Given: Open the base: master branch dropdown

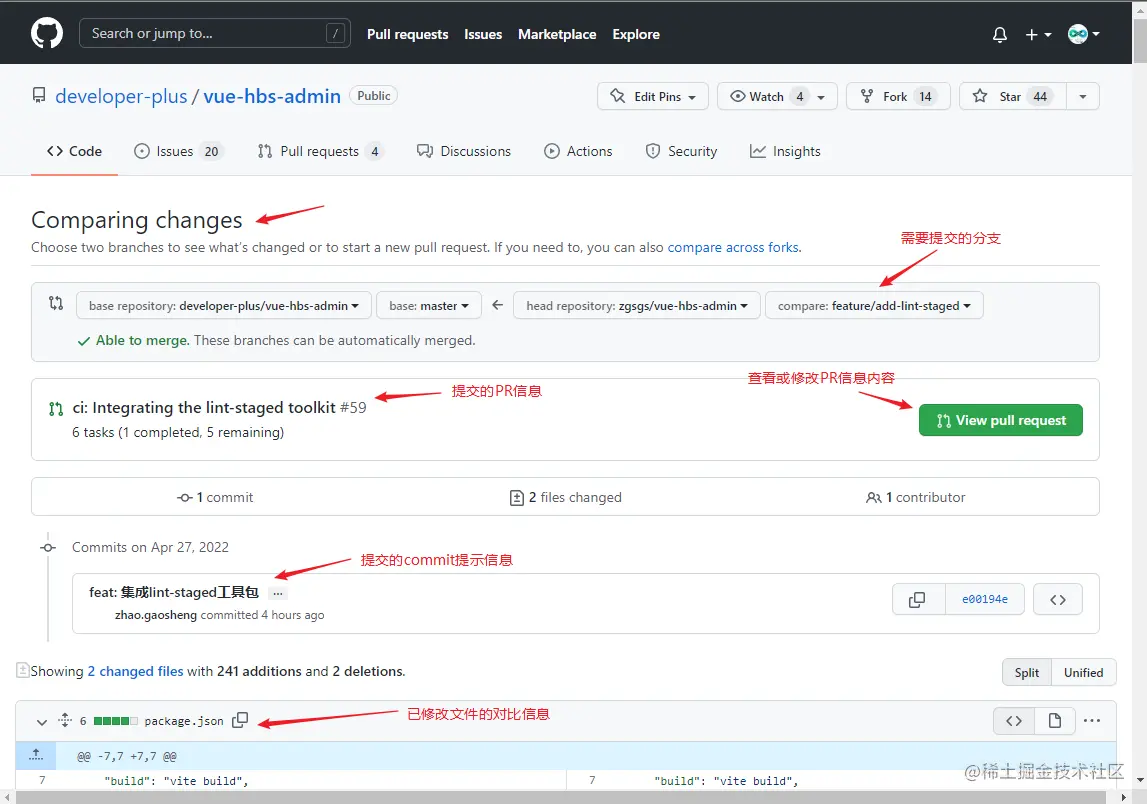Looking at the screenshot, I should pyautogui.click(x=429, y=306).
